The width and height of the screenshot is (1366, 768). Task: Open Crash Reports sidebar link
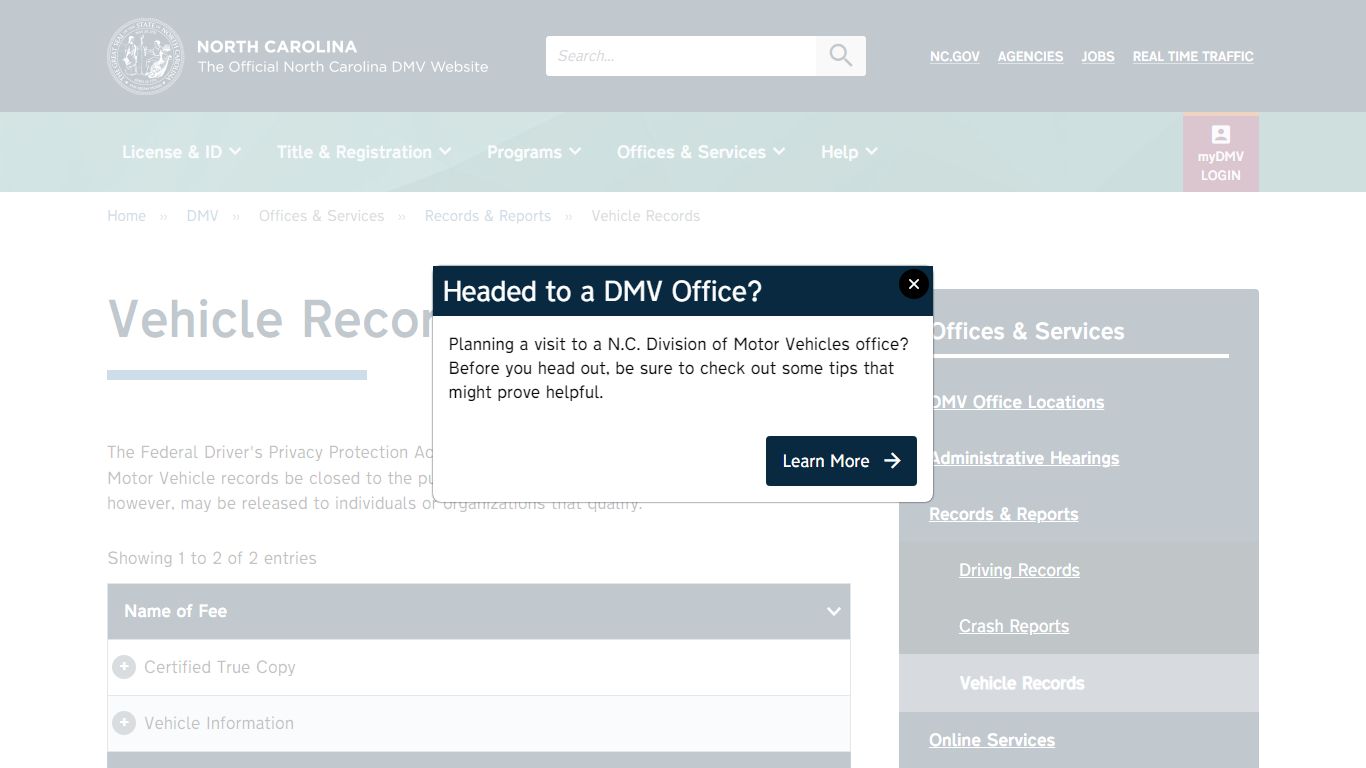(x=1014, y=626)
